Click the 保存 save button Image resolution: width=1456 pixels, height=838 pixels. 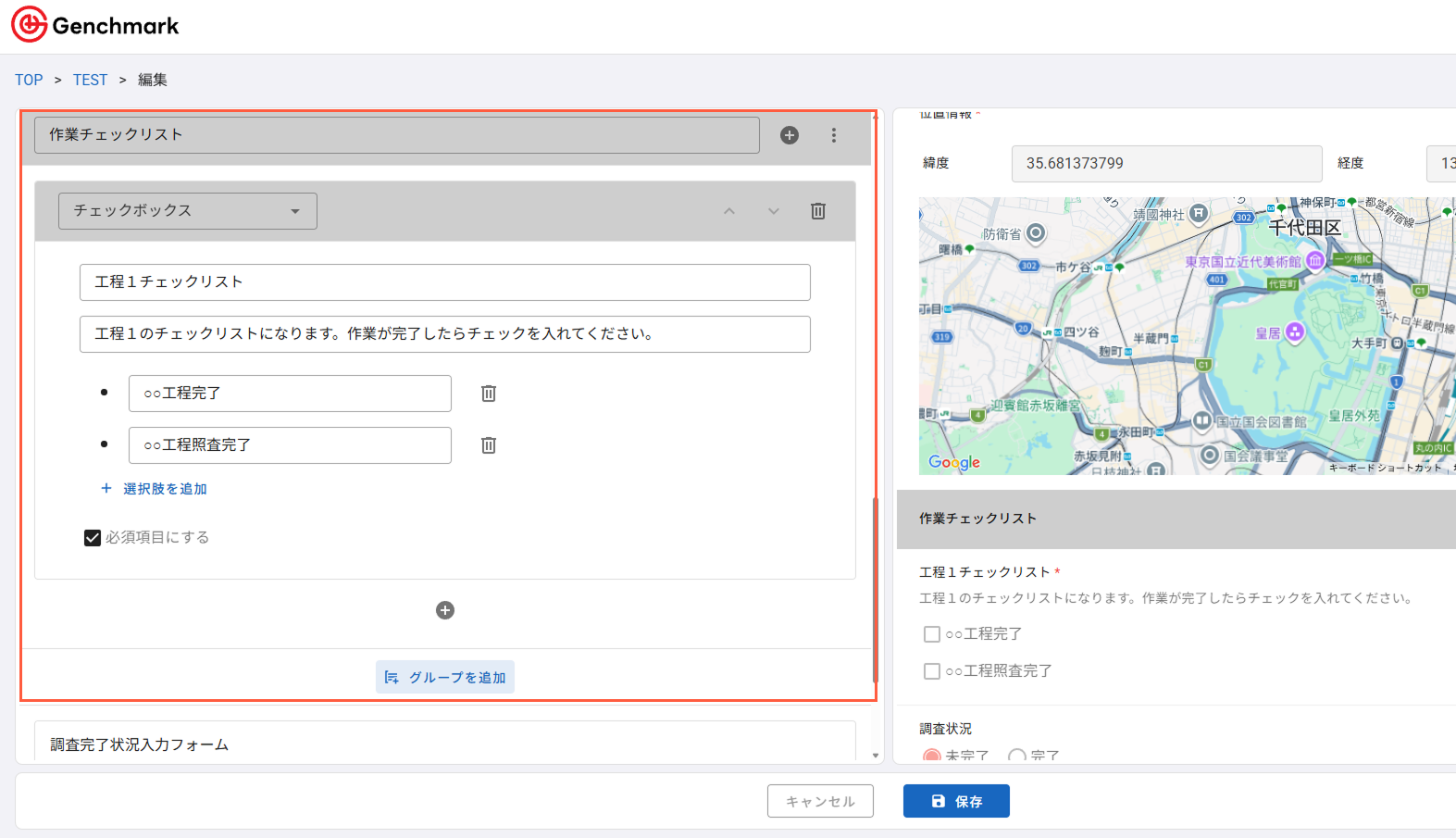[956, 801]
